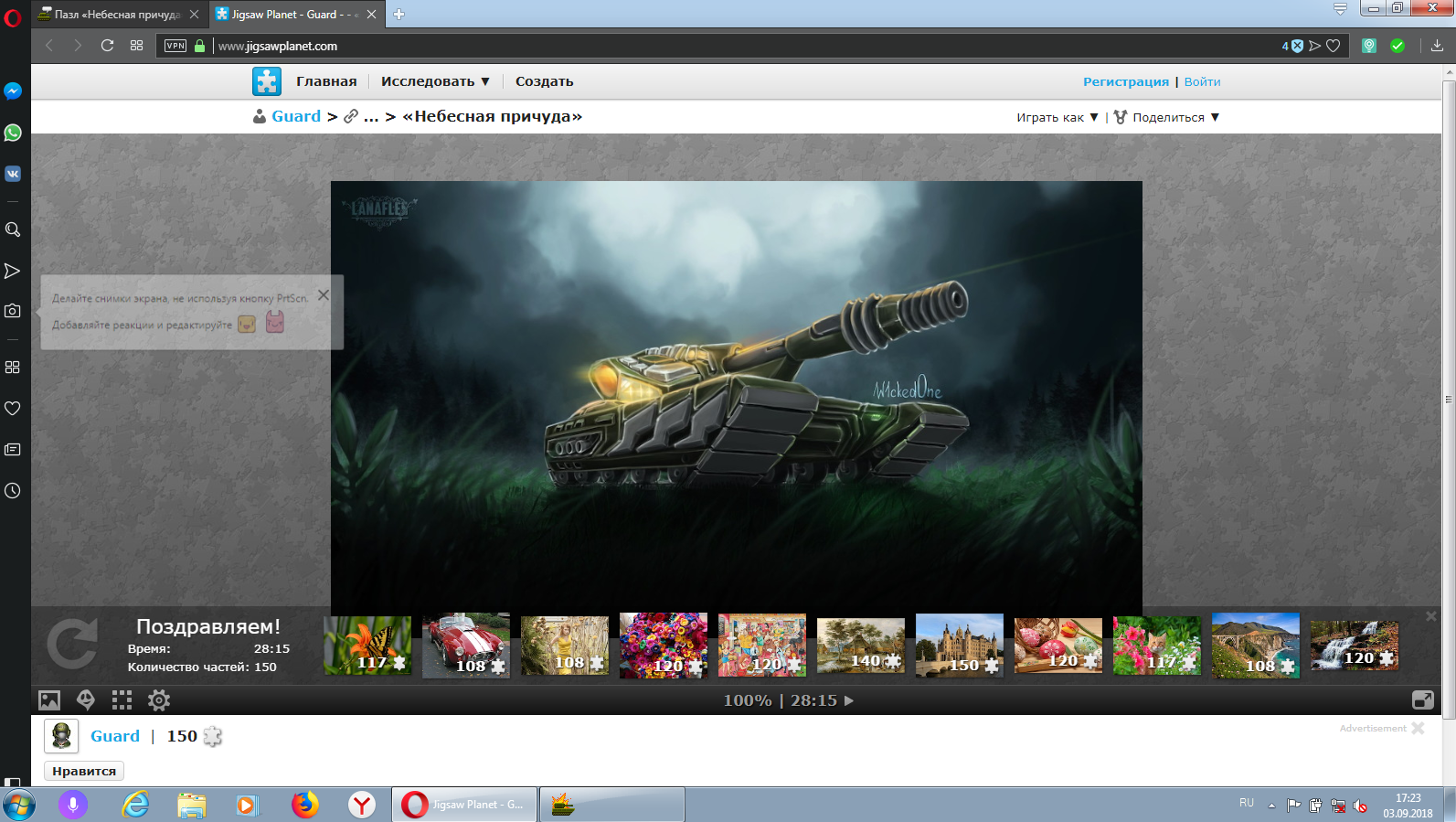Open a new browser tab
The width and height of the screenshot is (1456, 822).
(x=399, y=15)
